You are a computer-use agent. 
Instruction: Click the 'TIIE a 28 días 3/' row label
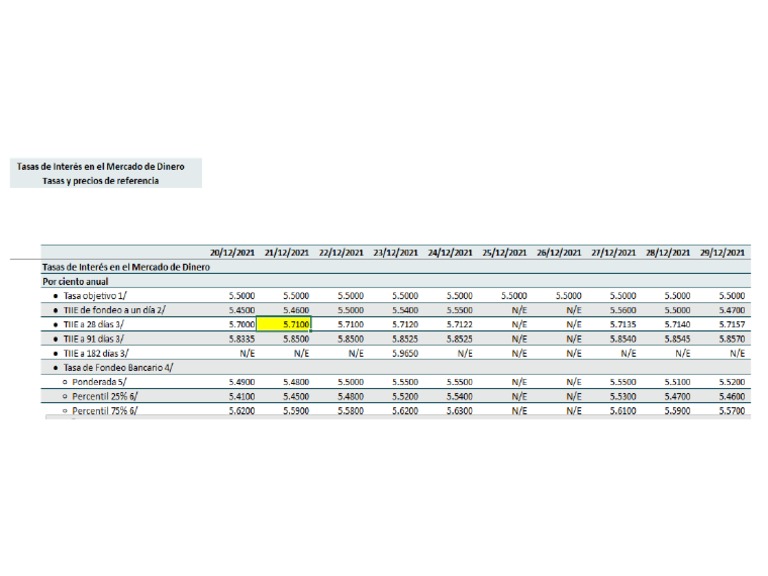point(94,324)
